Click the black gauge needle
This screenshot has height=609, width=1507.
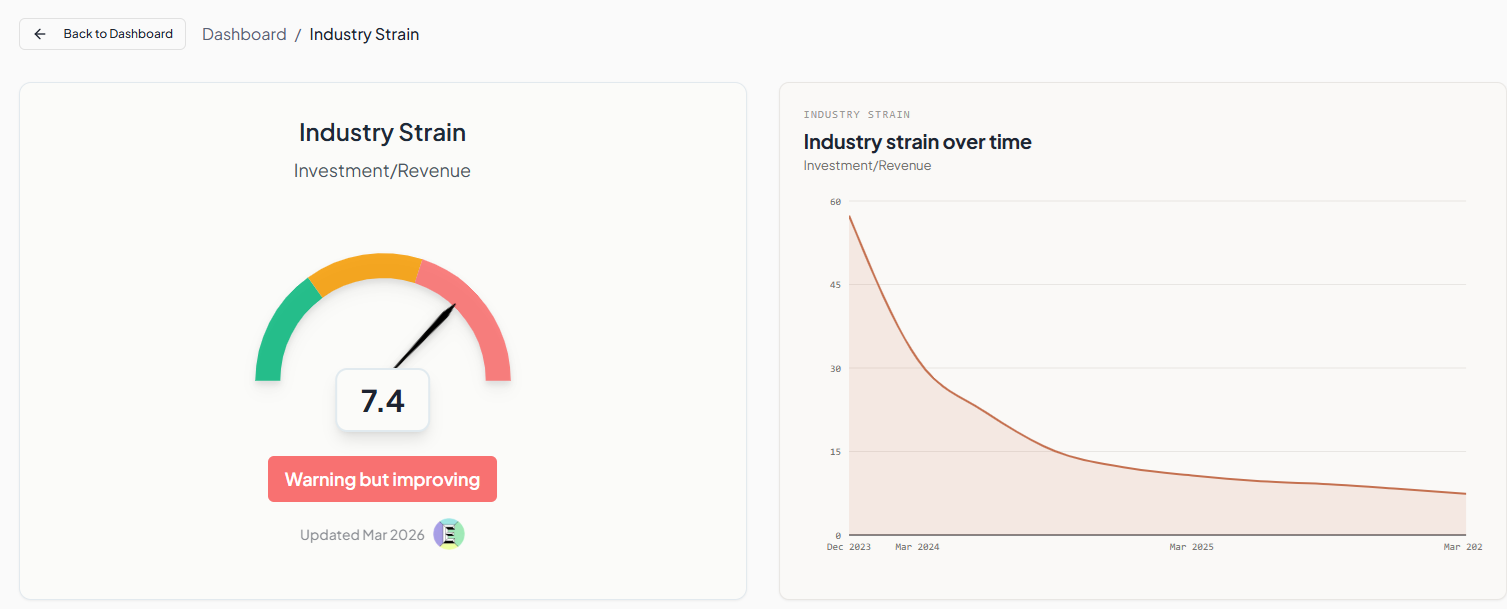[425, 336]
